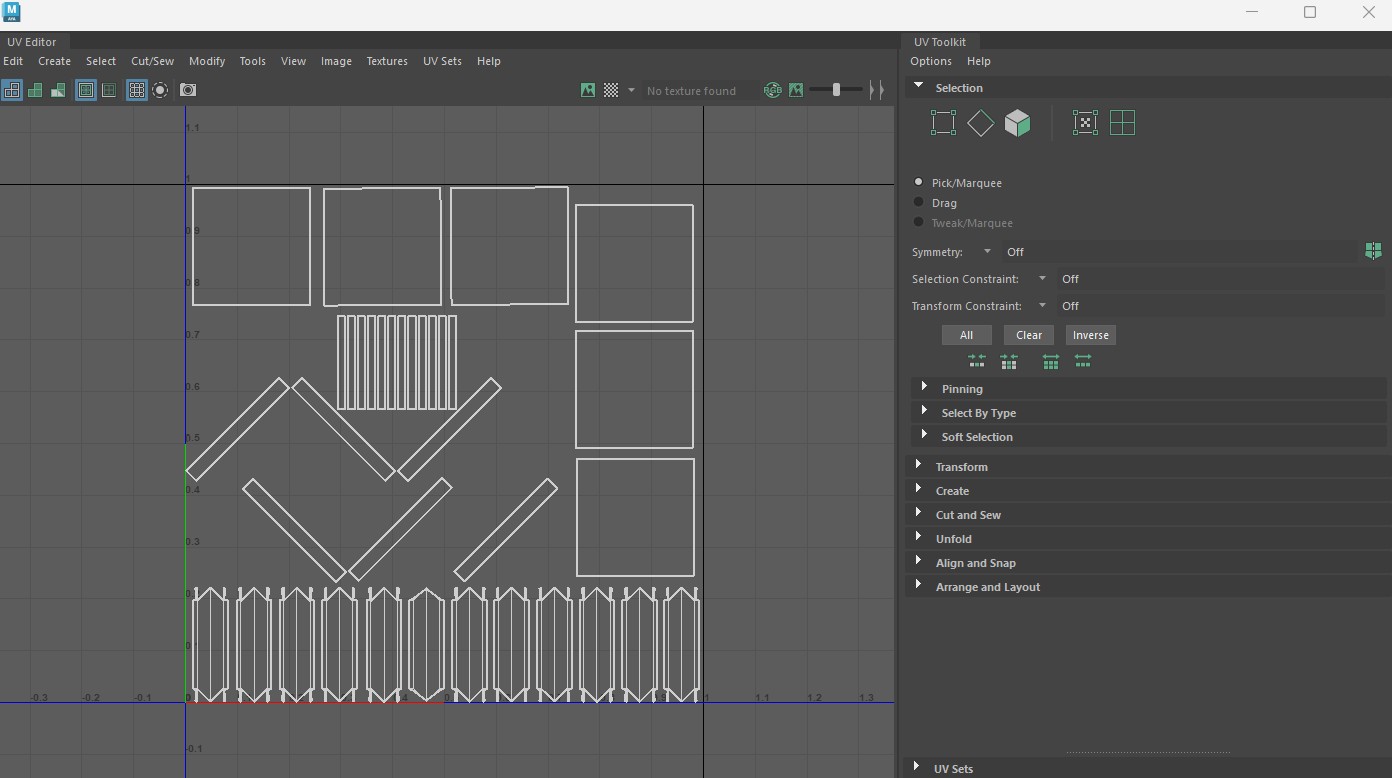Click the UV distortion shading icon
1392x778 pixels.
(x=58, y=90)
